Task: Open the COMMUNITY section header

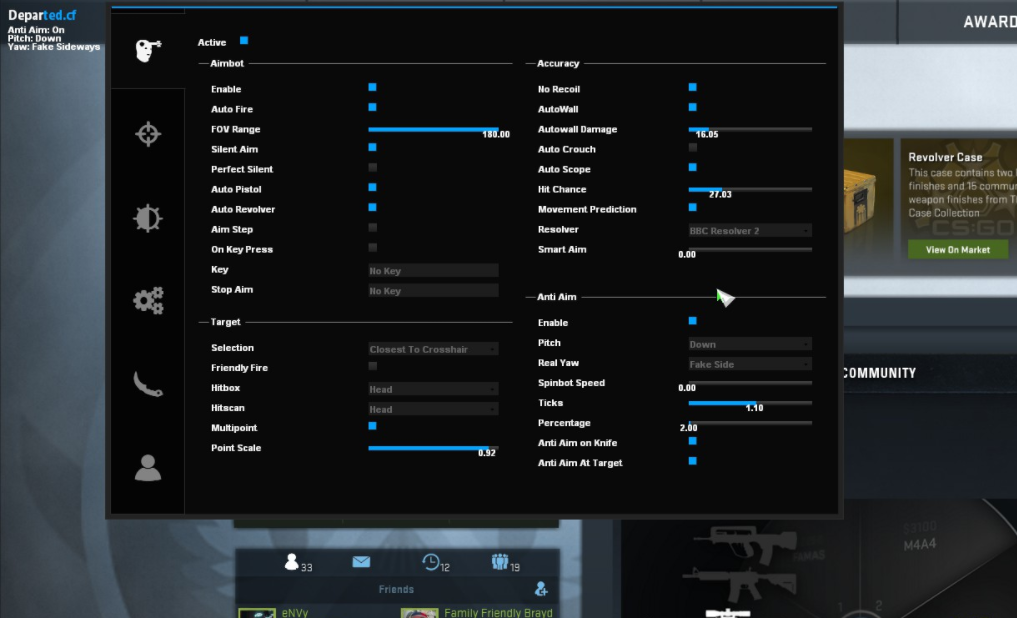Action: point(879,373)
